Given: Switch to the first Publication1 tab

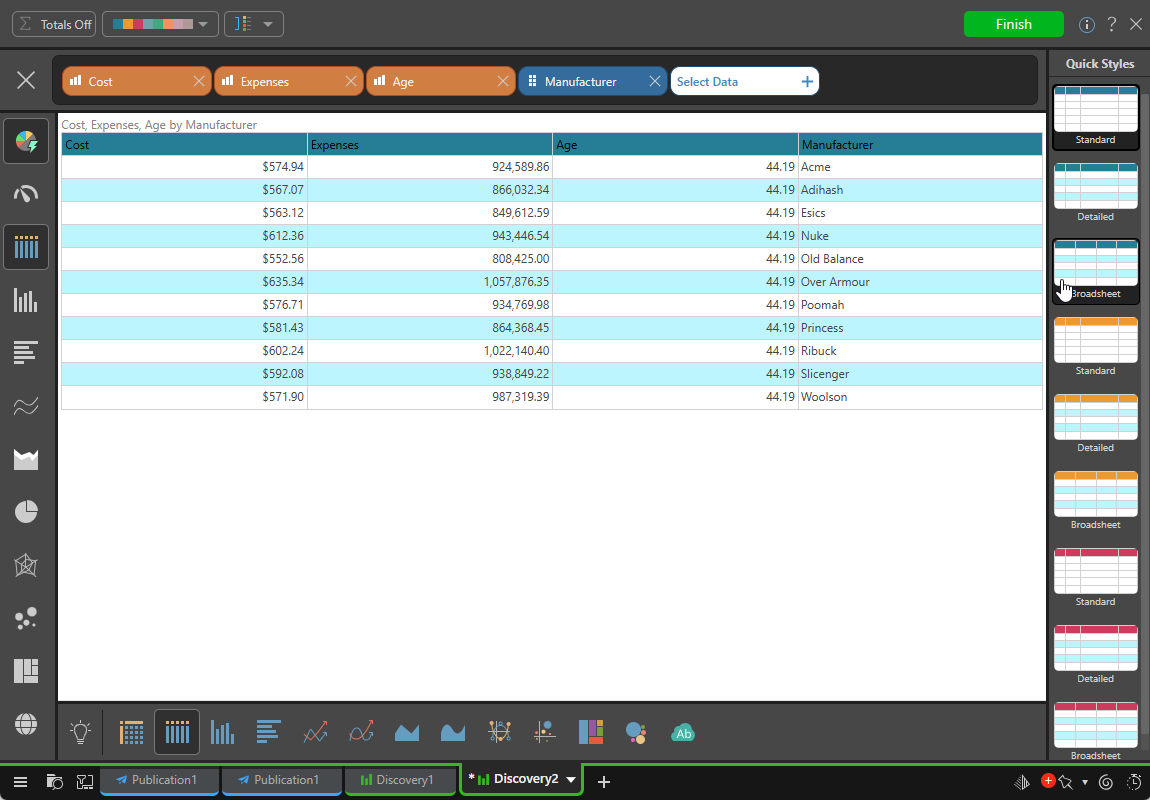Looking at the screenshot, I should tap(159, 780).
